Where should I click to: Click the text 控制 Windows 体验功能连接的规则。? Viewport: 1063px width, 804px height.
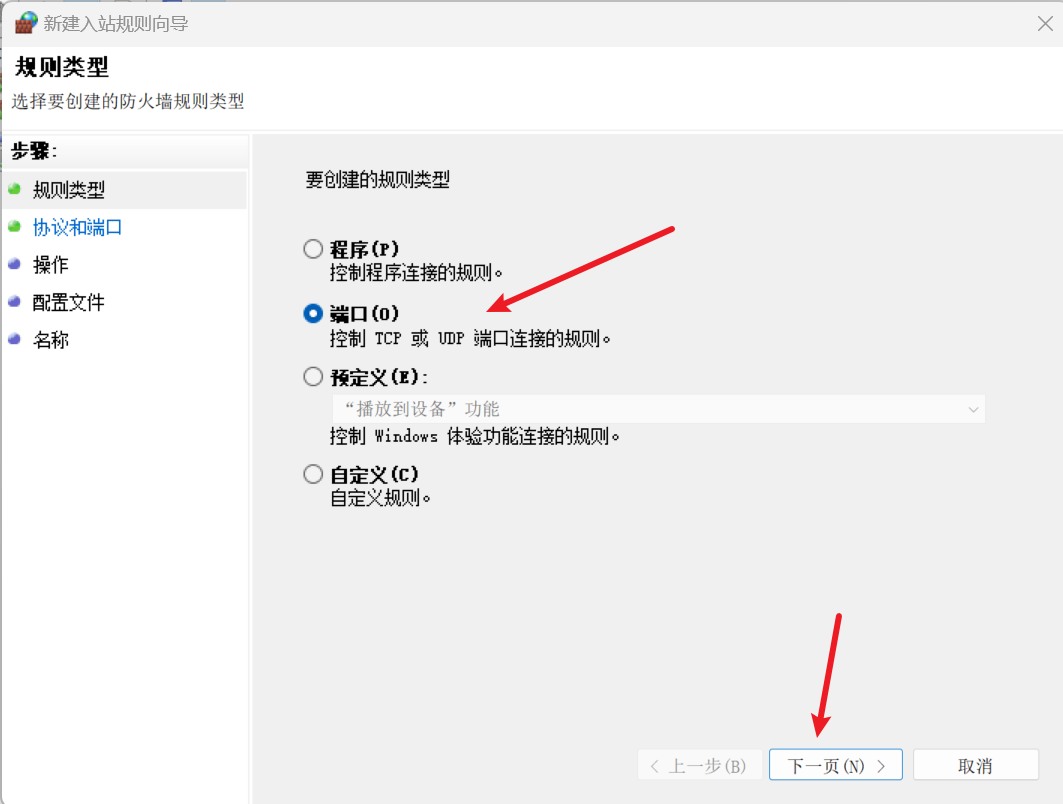(475, 436)
